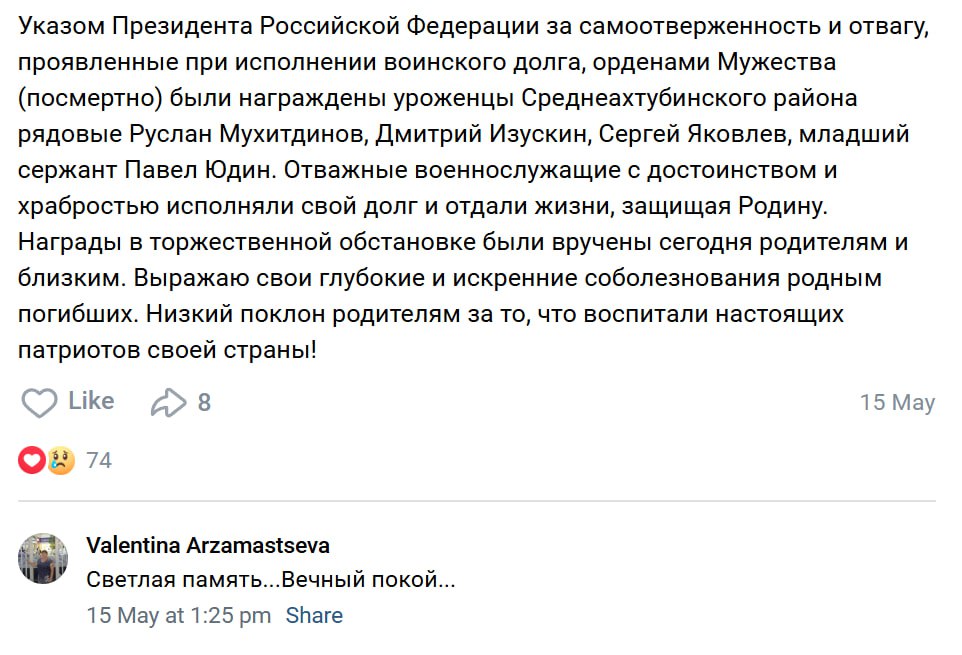Click the share arrow icon

click(168, 403)
